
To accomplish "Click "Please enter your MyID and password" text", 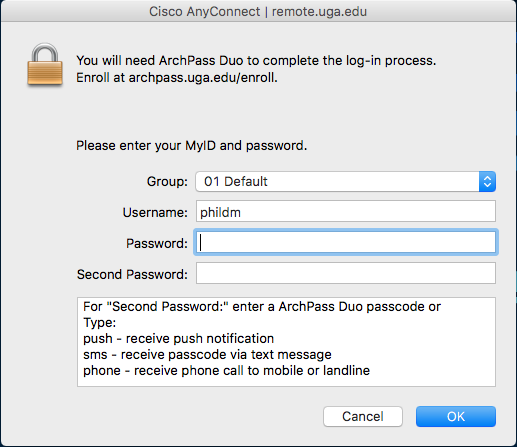I will pyautogui.click(x=192, y=146).
